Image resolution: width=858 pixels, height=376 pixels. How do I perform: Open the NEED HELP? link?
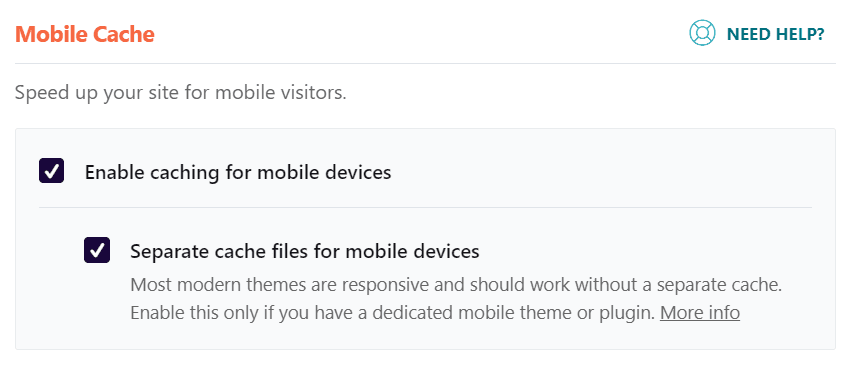(x=757, y=33)
